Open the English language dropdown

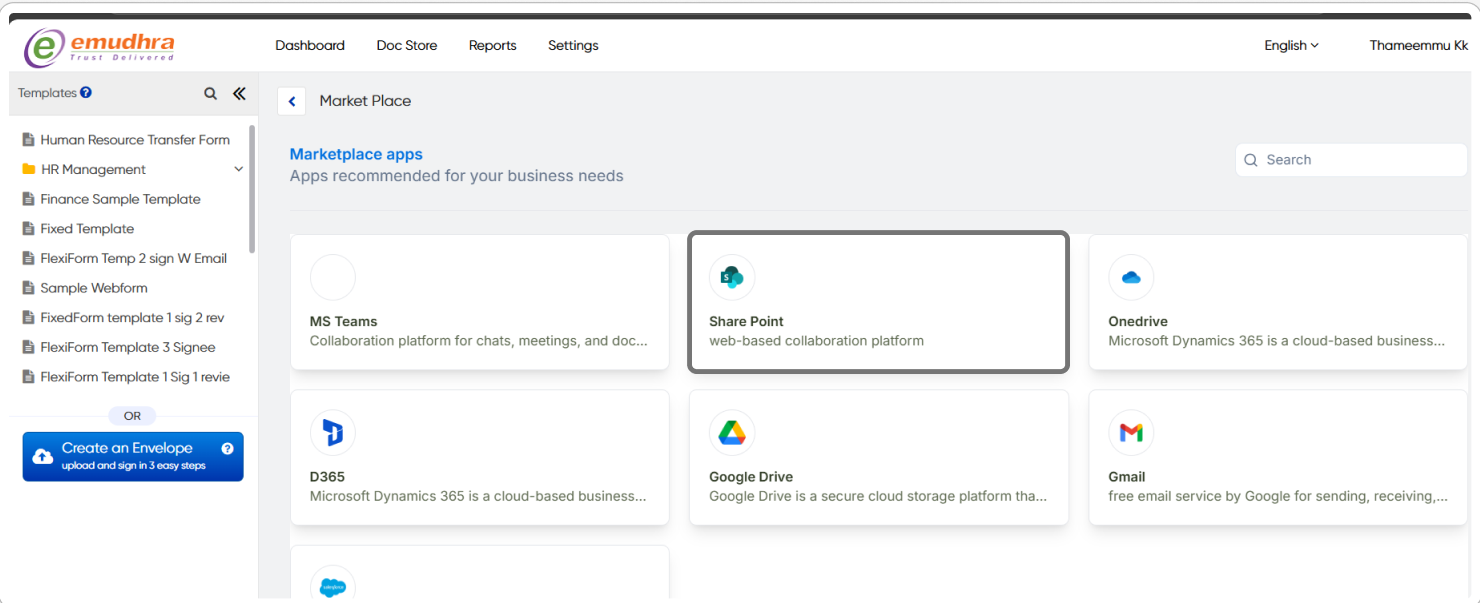(1291, 45)
